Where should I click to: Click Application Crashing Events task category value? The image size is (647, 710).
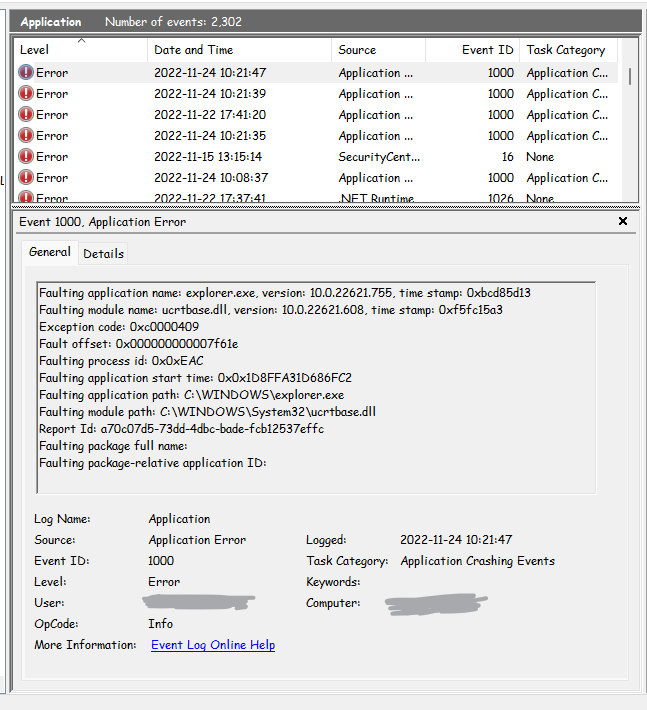[x=478, y=561]
